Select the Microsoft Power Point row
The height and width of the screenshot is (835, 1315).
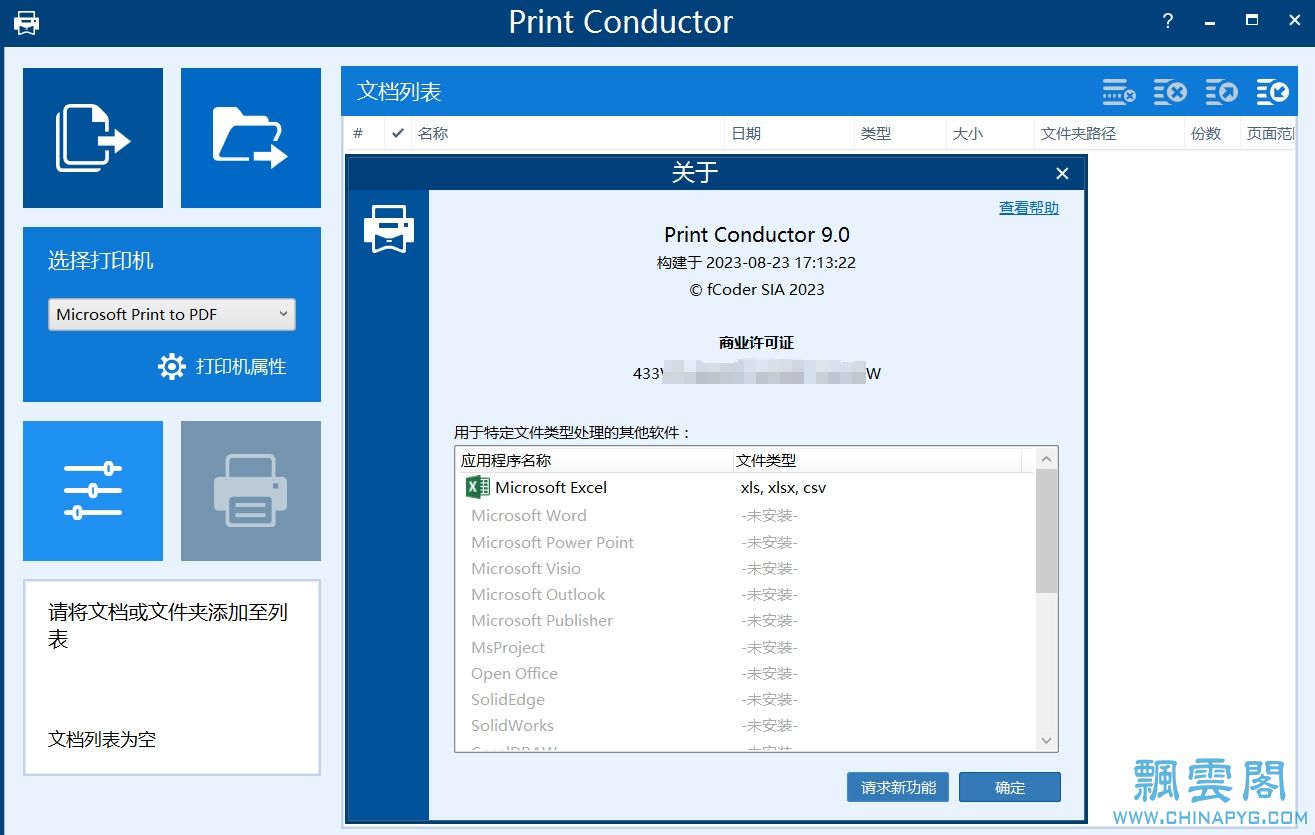tap(745, 542)
